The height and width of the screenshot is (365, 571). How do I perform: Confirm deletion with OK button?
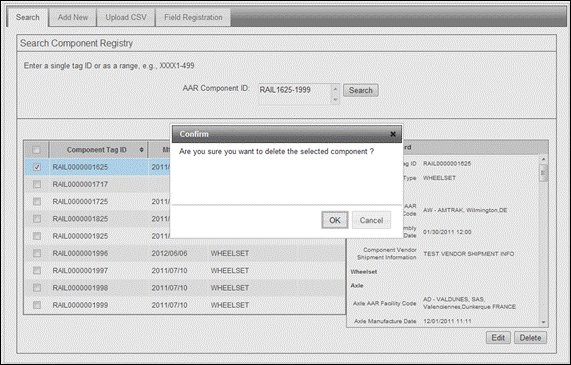[335, 220]
